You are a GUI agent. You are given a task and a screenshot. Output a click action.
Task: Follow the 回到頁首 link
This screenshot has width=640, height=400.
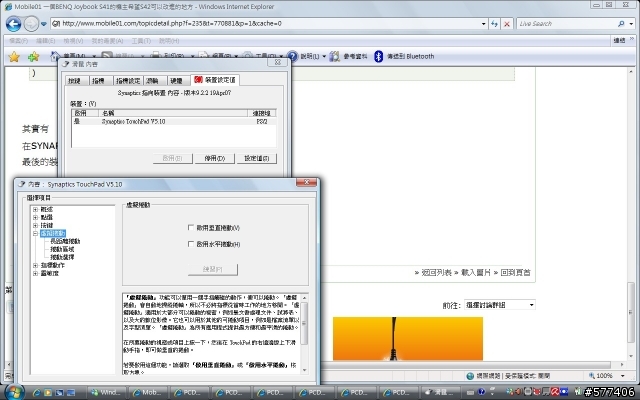tap(515, 272)
